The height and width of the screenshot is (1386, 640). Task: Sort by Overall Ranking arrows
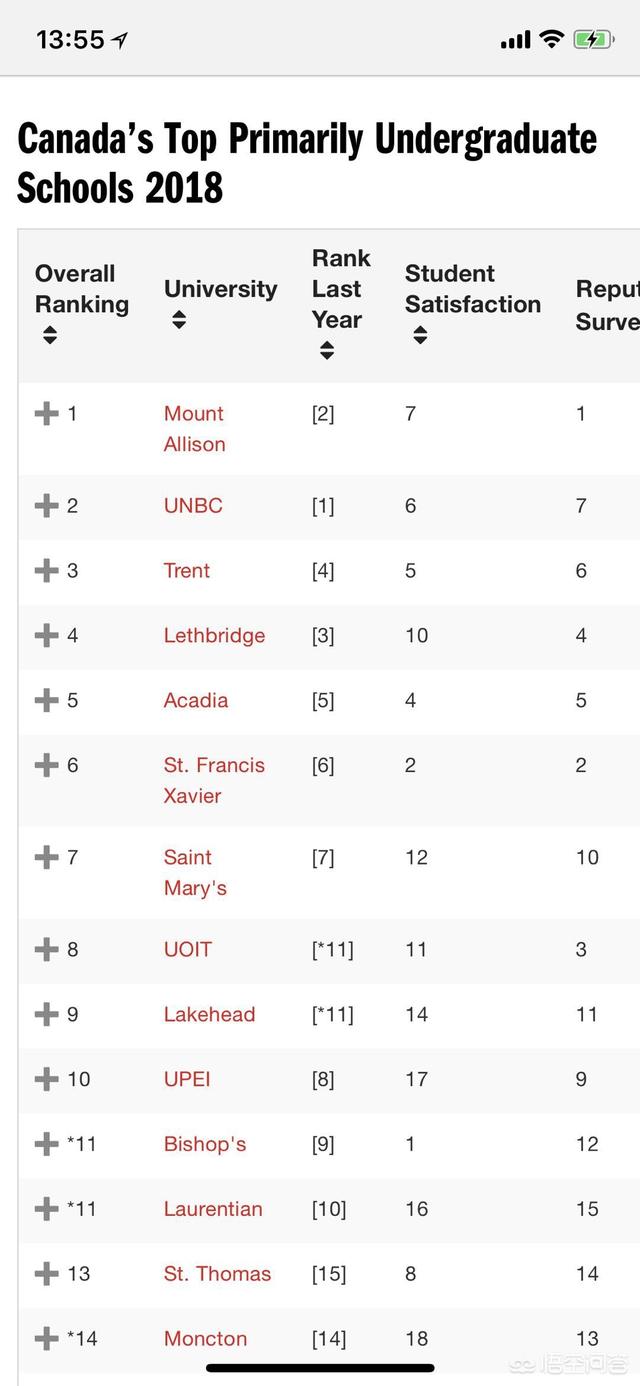pos(50,336)
